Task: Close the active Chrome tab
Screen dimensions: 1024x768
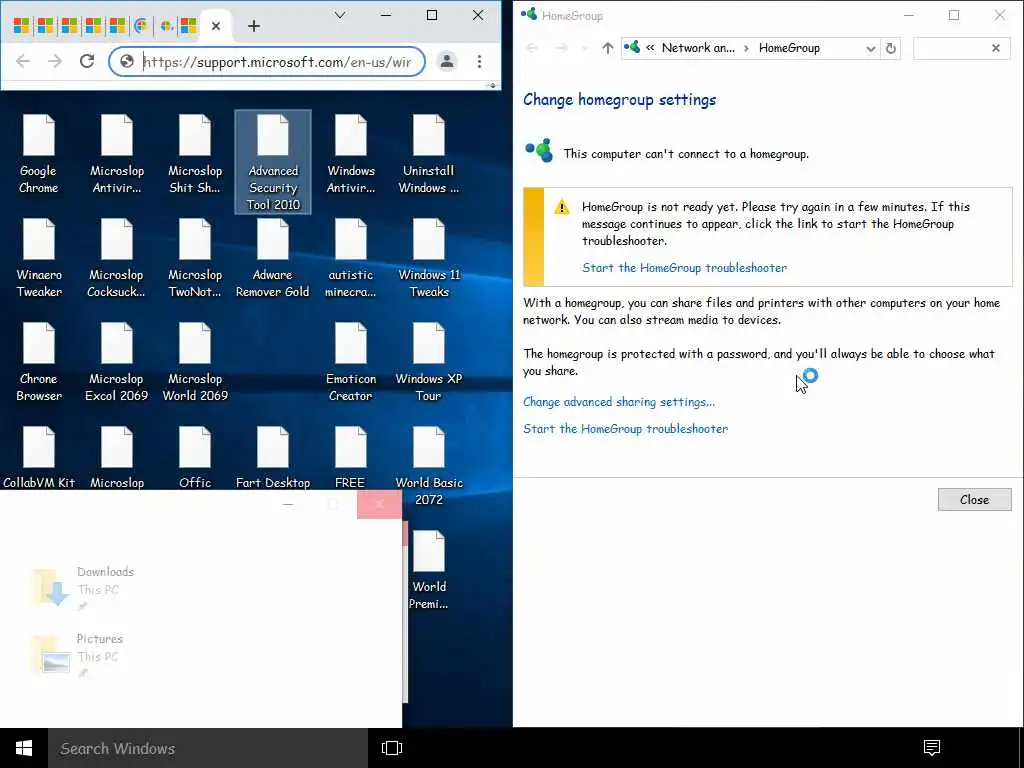Action: (x=216, y=26)
